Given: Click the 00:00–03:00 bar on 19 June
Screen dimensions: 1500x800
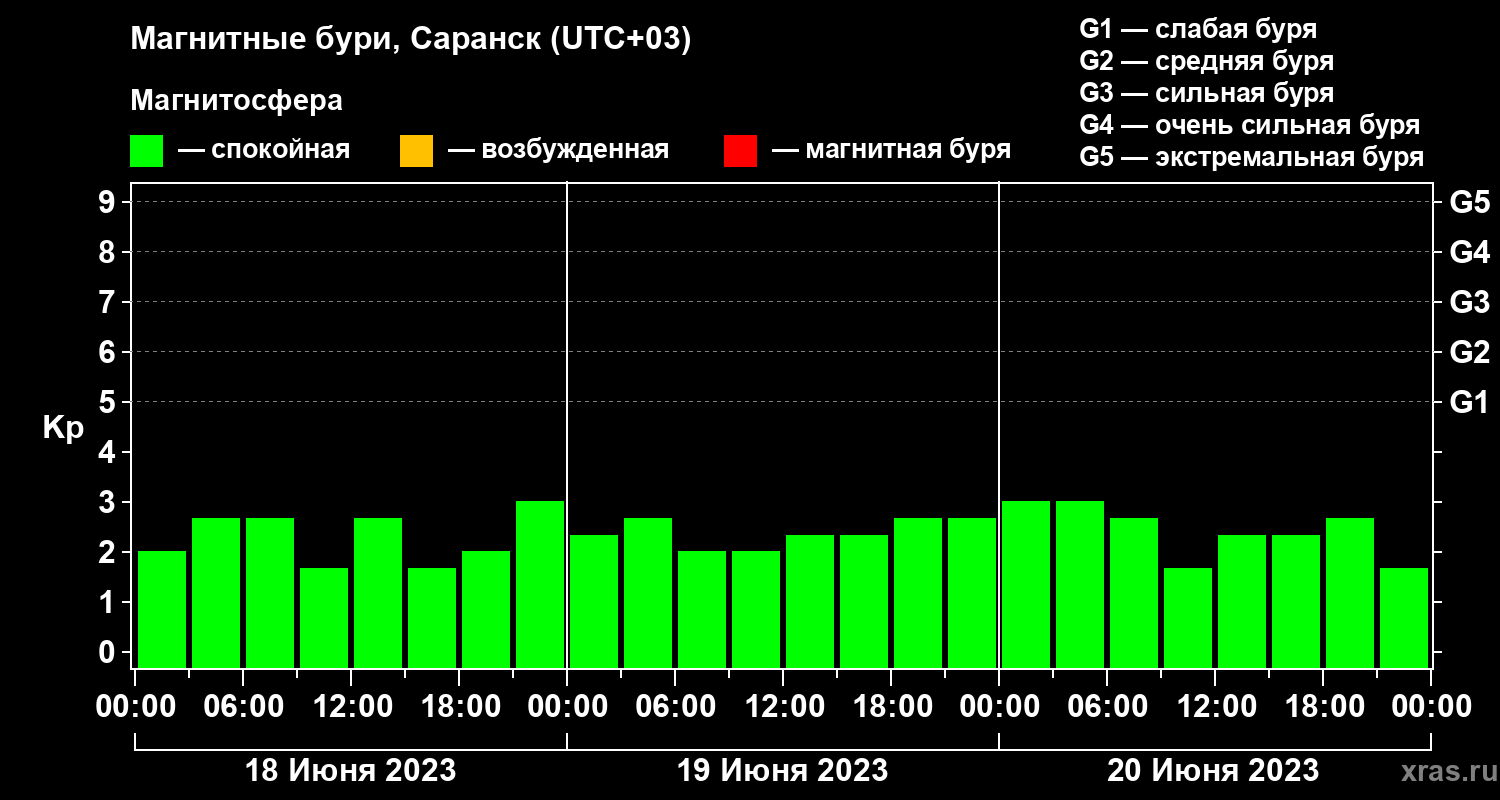Looking at the screenshot, I should (594, 601).
